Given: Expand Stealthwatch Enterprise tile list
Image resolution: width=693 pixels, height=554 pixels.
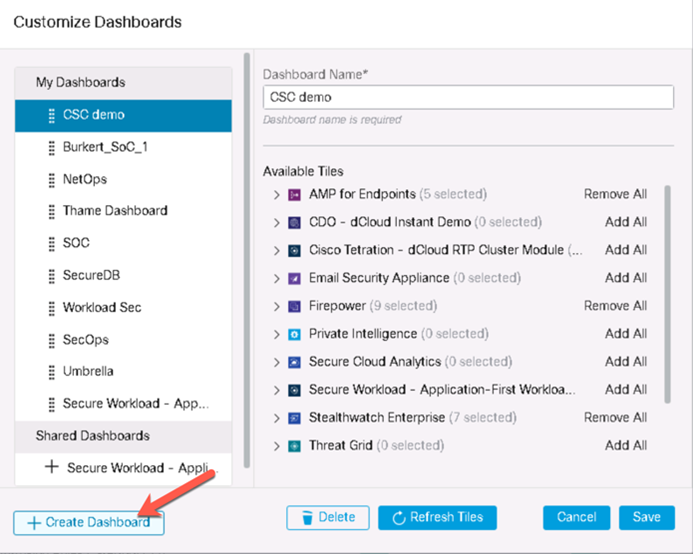Looking at the screenshot, I should [x=277, y=418].
